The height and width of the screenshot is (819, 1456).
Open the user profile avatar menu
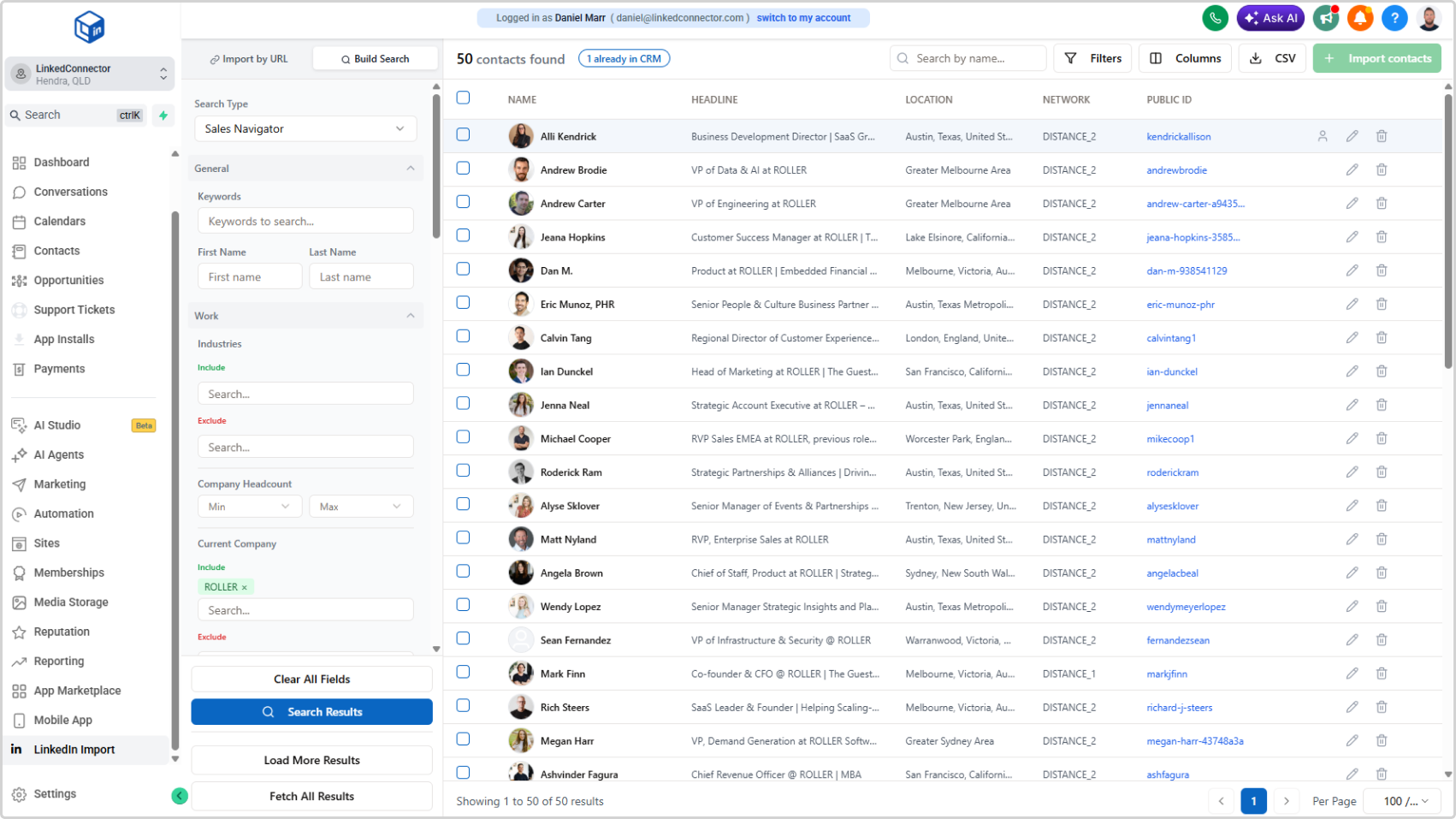point(1429,18)
